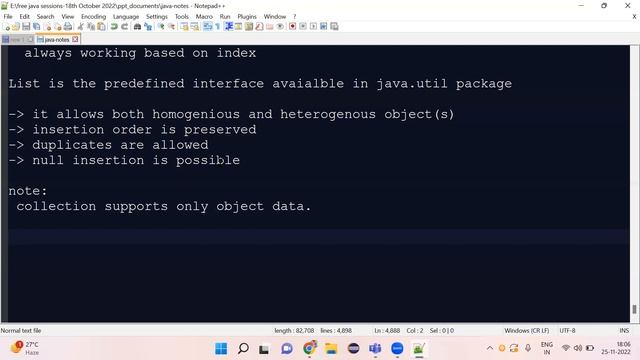Toggle file monitoring with the eye icon
Image resolution: width=640 pixels, height=360 pixels.
pos(280,27)
